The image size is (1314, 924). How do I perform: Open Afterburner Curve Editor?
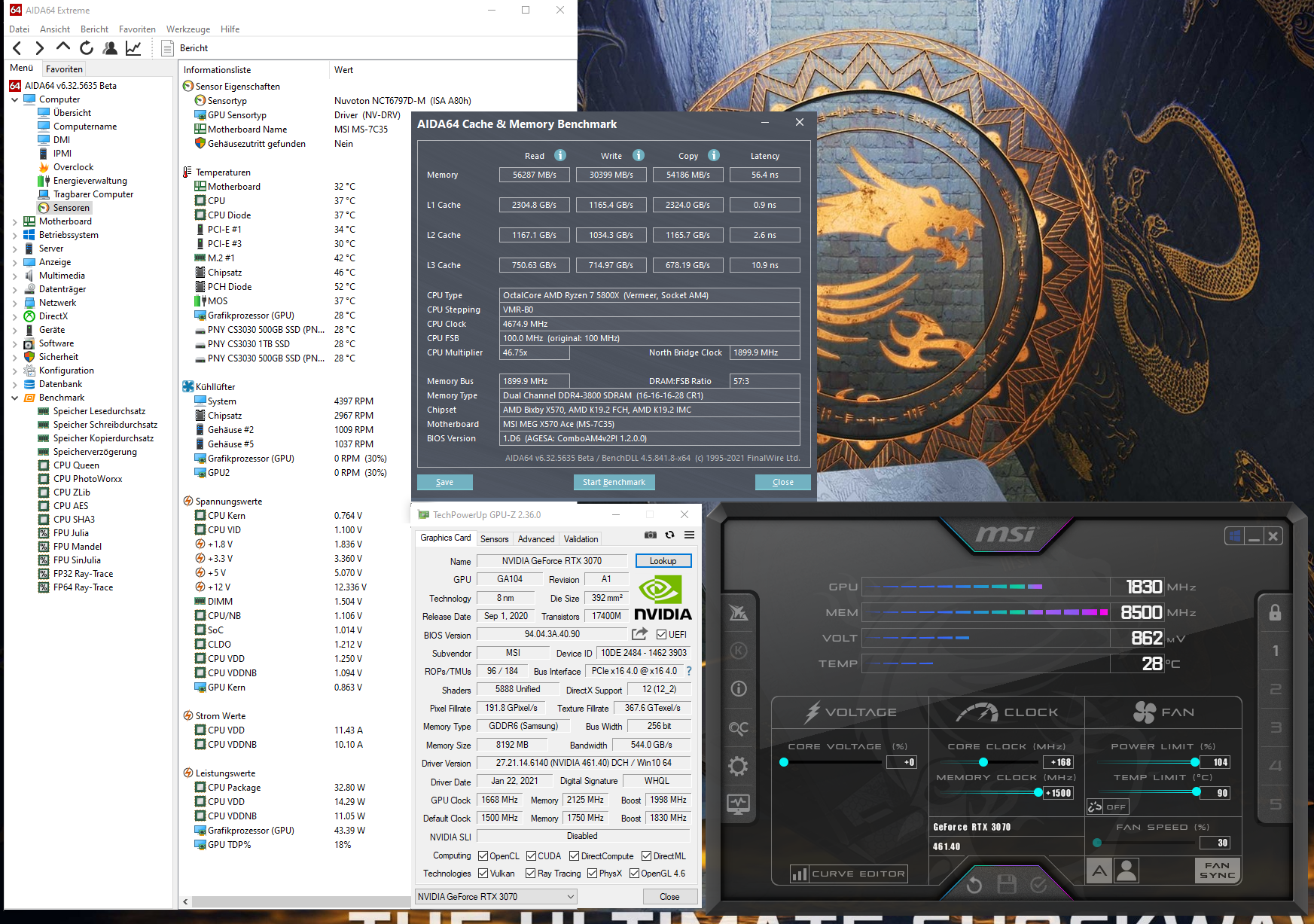coord(848,874)
